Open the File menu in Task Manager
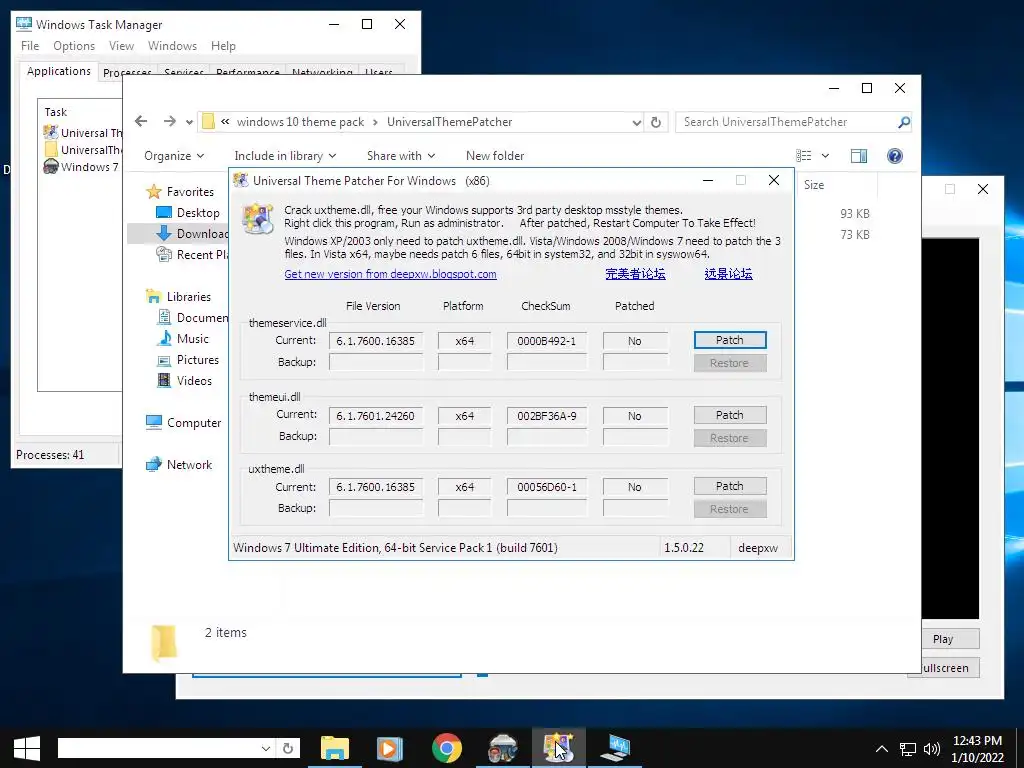This screenshot has height=768, width=1024. coord(30,46)
